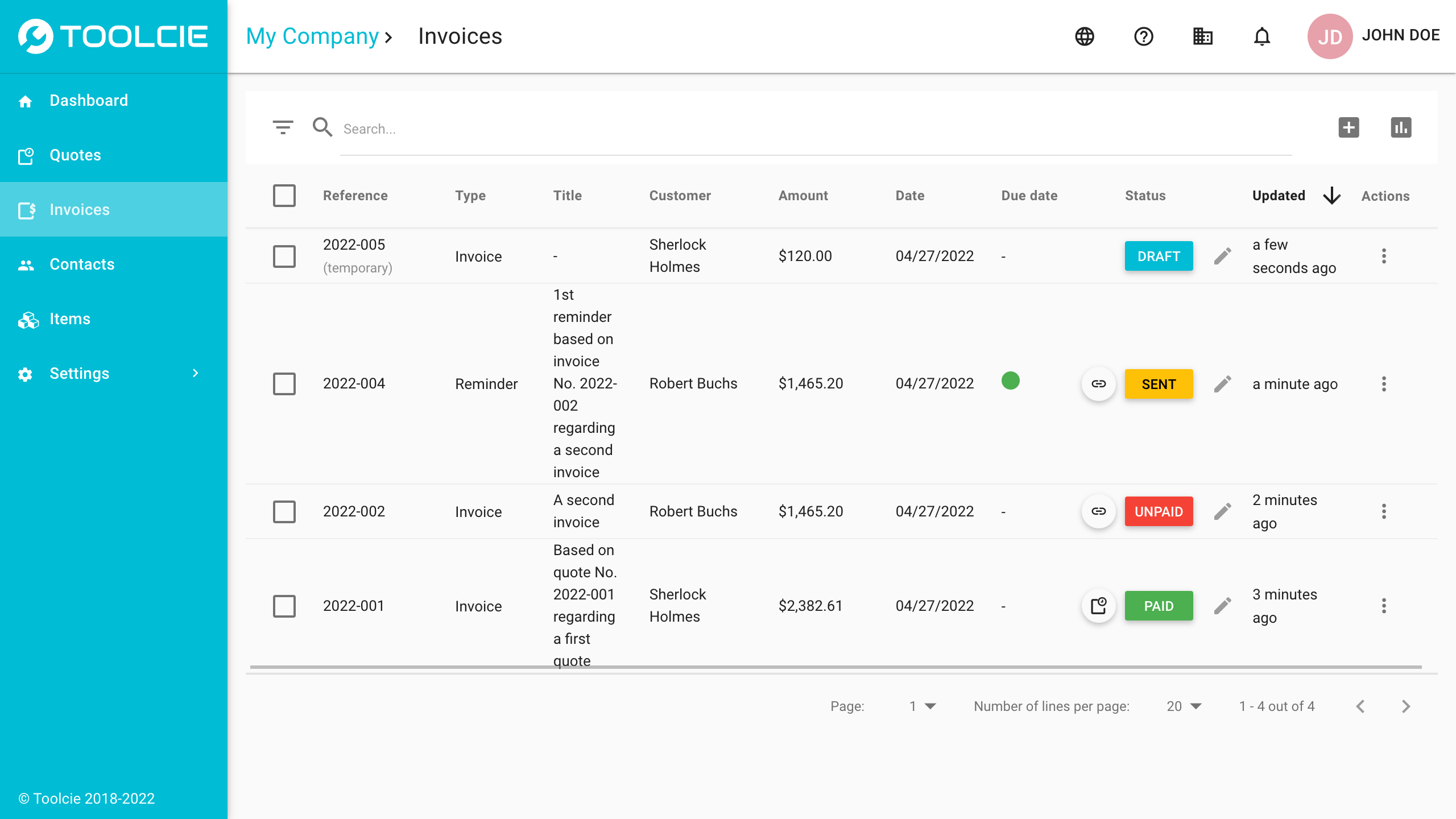Open the Contacts sidebar item

click(82, 264)
